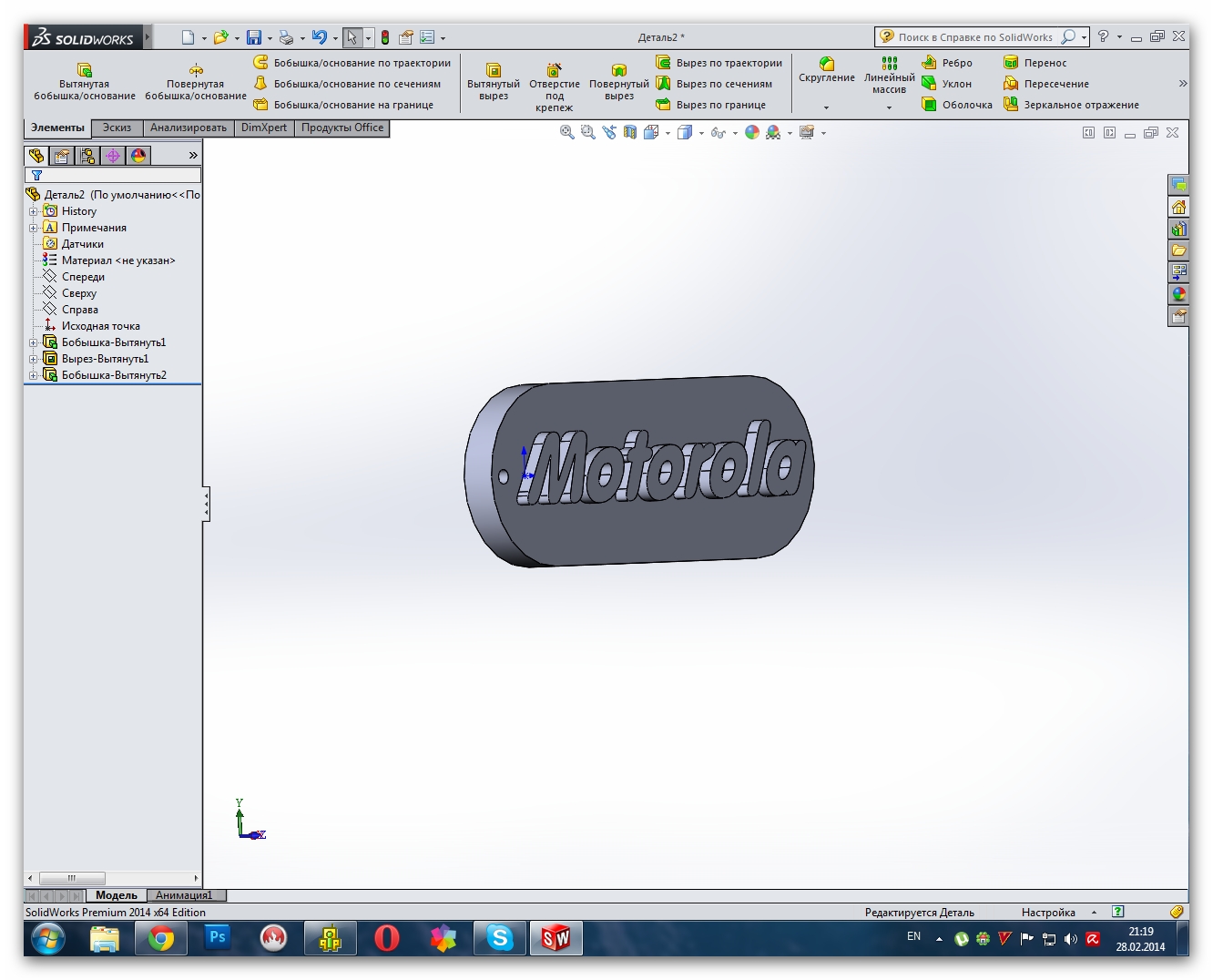Screen dimensions: 1213x980
Task: Expand the Вырез-Вытянуть1 feature node
Action: (x=33, y=359)
